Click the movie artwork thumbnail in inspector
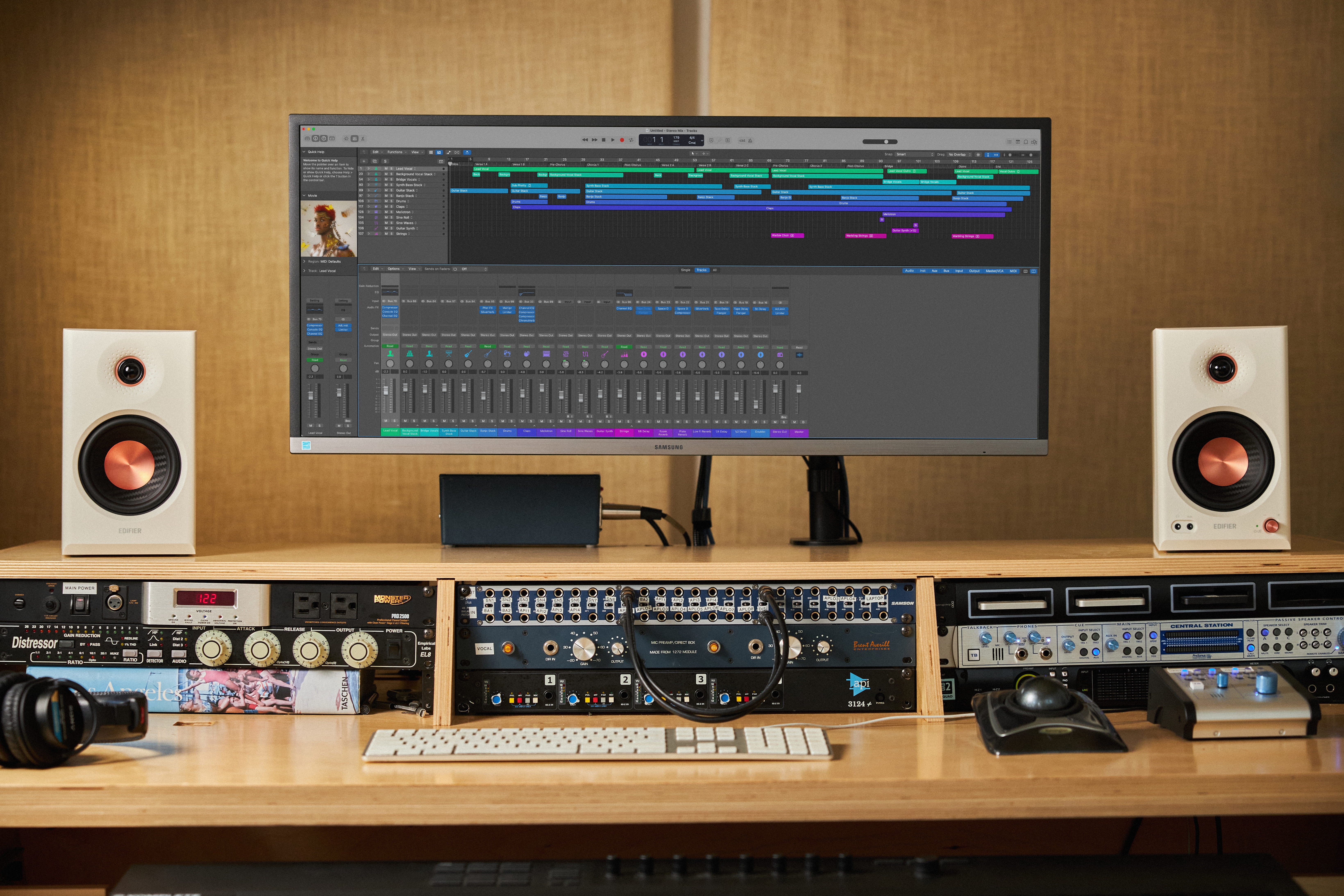Viewport: 1344px width, 896px height. pos(329,229)
